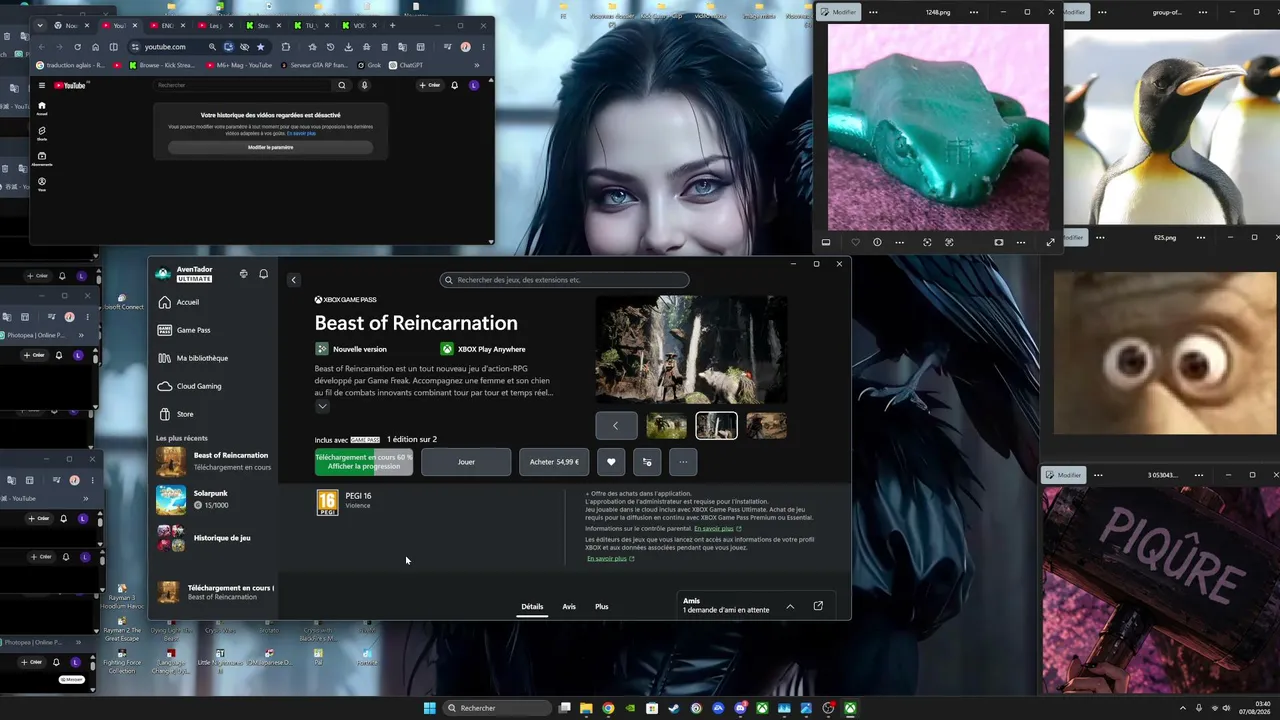1280x720 pixels.
Task: Click the Jouer button
Action: pos(466,462)
